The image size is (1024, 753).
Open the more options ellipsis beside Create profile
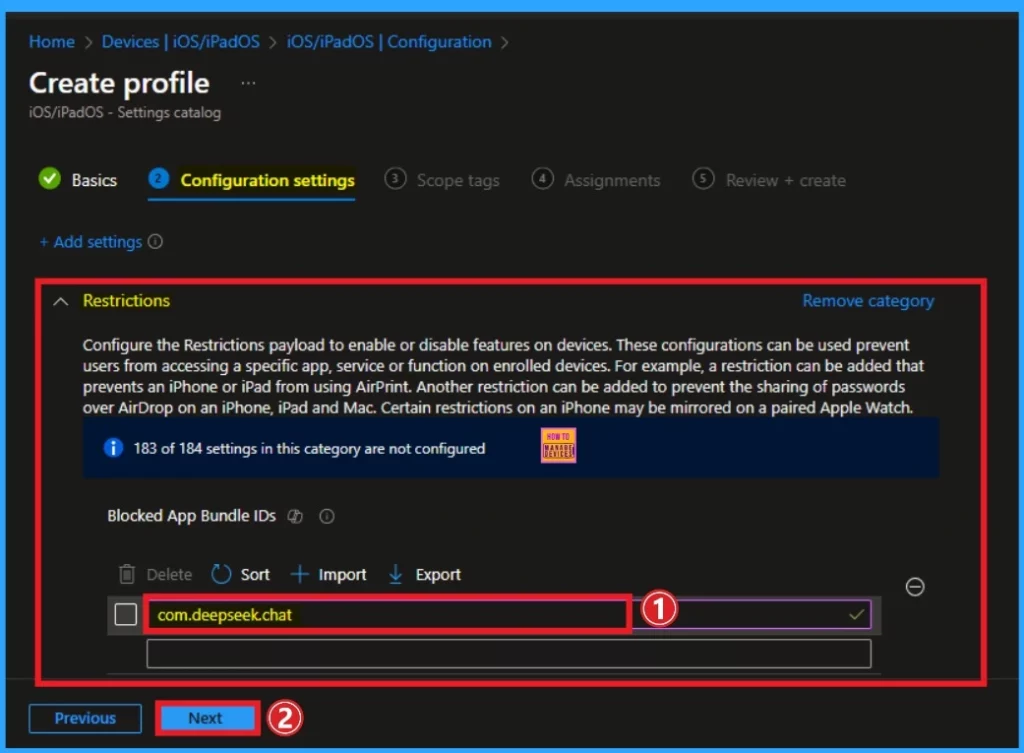(248, 83)
